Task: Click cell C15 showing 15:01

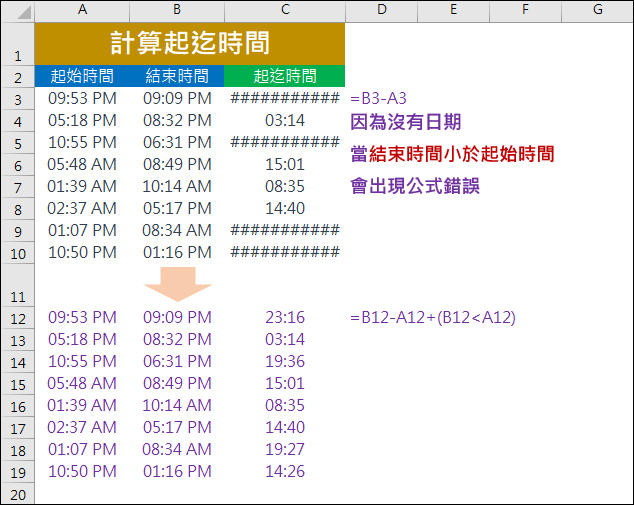Action: tap(285, 383)
